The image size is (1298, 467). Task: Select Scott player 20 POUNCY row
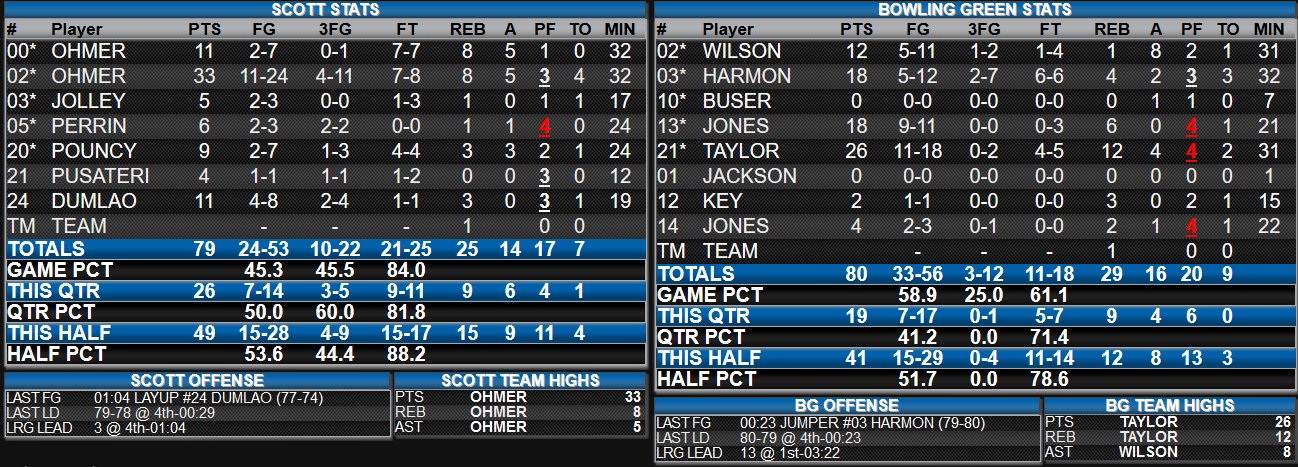pyautogui.click(x=325, y=151)
